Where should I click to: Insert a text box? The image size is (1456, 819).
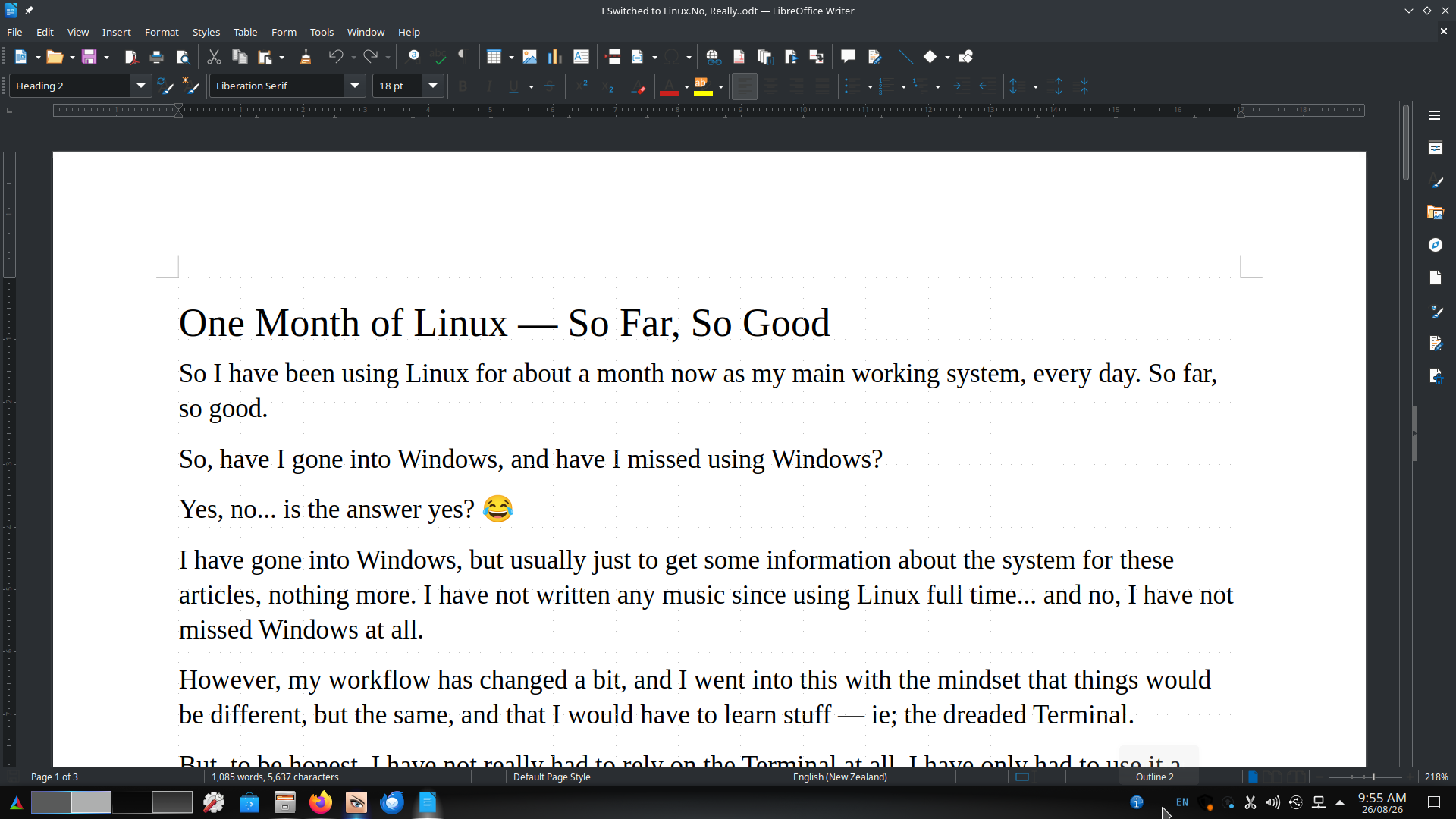coord(581,57)
